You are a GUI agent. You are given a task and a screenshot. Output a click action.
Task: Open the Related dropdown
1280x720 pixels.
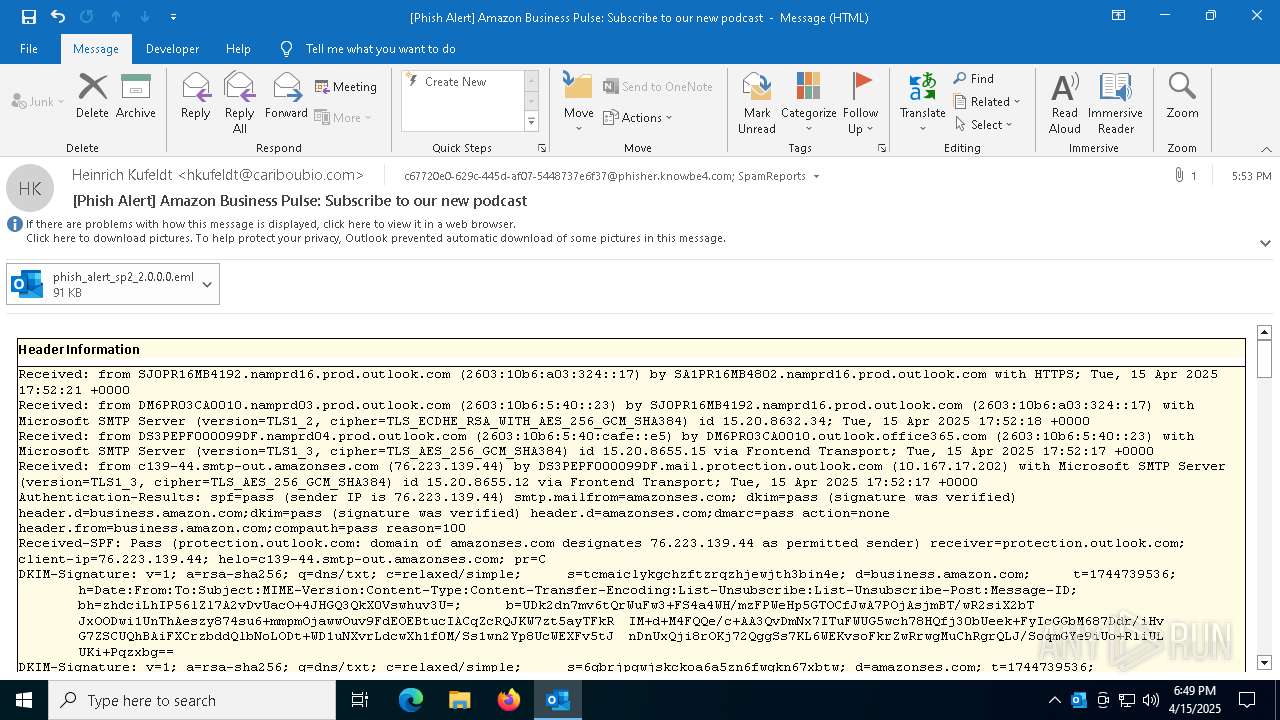[987, 102]
